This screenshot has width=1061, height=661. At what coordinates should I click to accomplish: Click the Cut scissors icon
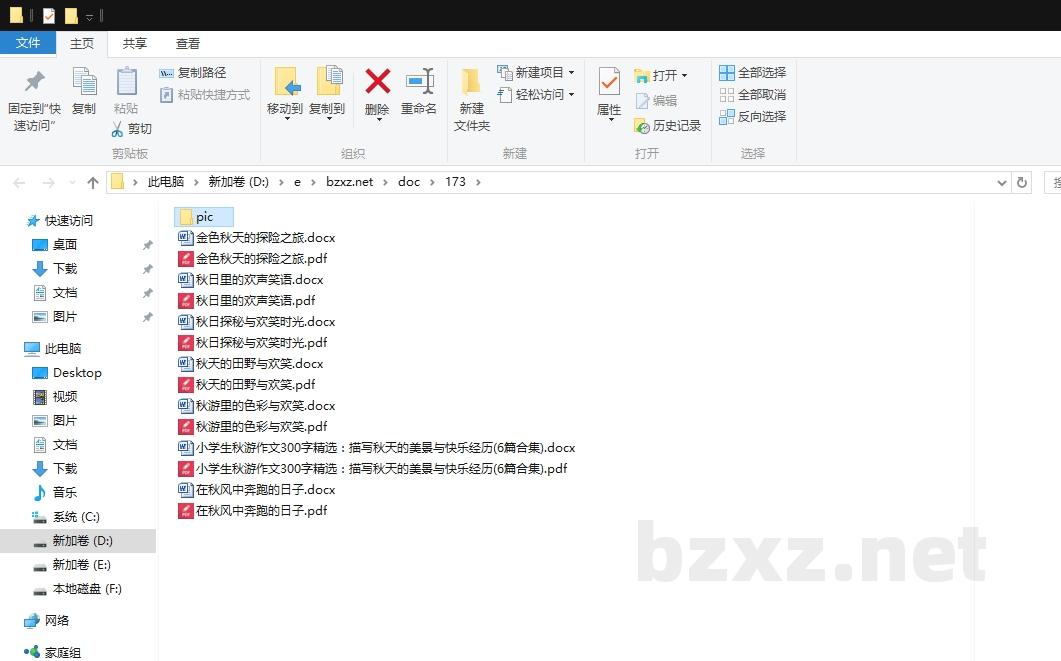click(x=117, y=129)
